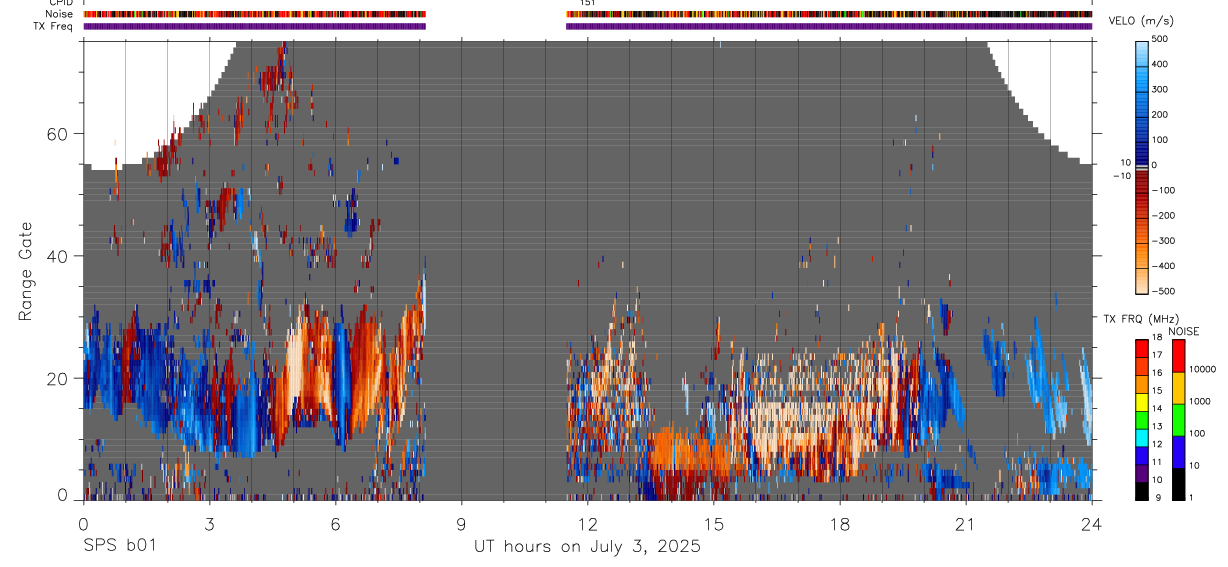Click the UT hours on July 3, 2025 title
This screenshot has width=1228, height=567.
(587, 547)
